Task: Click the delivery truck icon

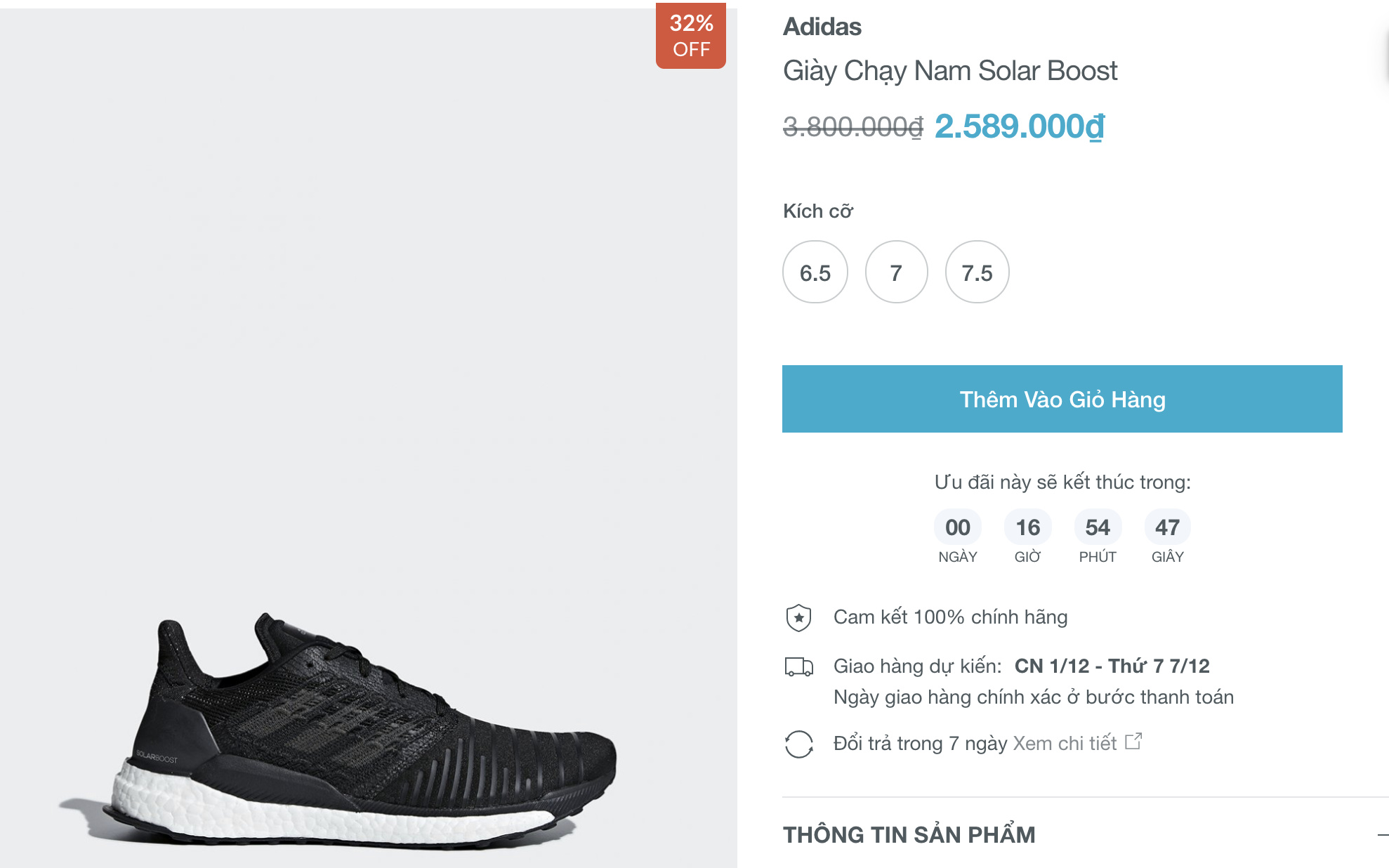Action: [x=798, y=666]
